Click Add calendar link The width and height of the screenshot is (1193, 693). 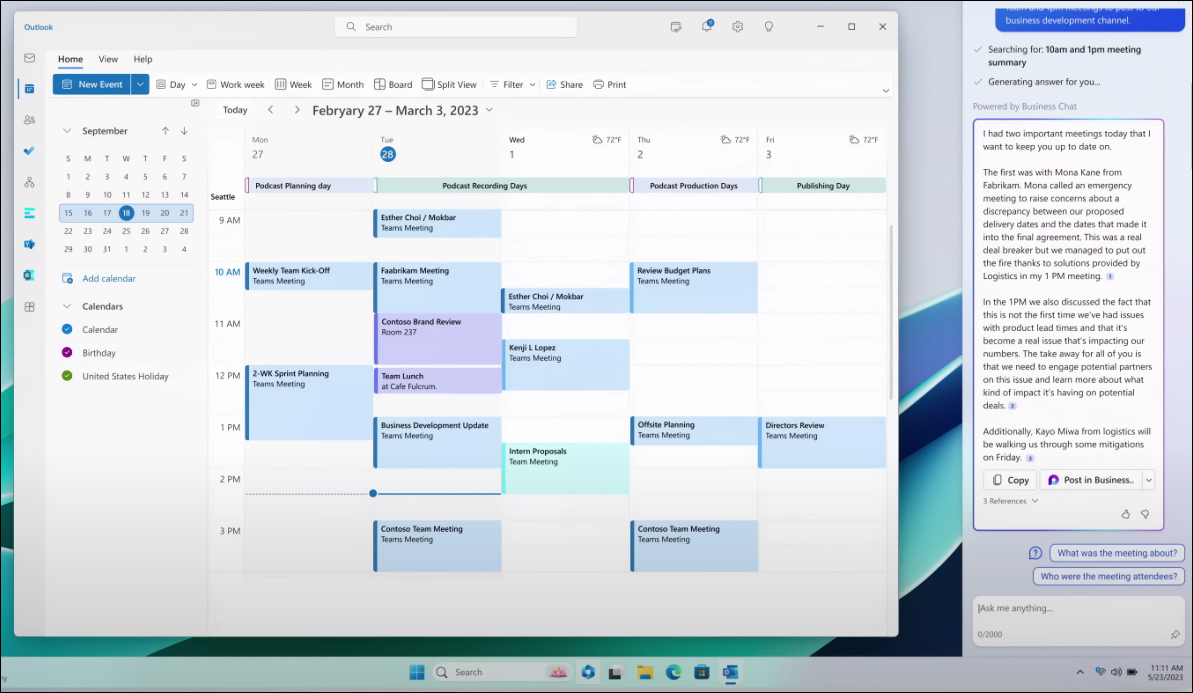pos(99,278)
